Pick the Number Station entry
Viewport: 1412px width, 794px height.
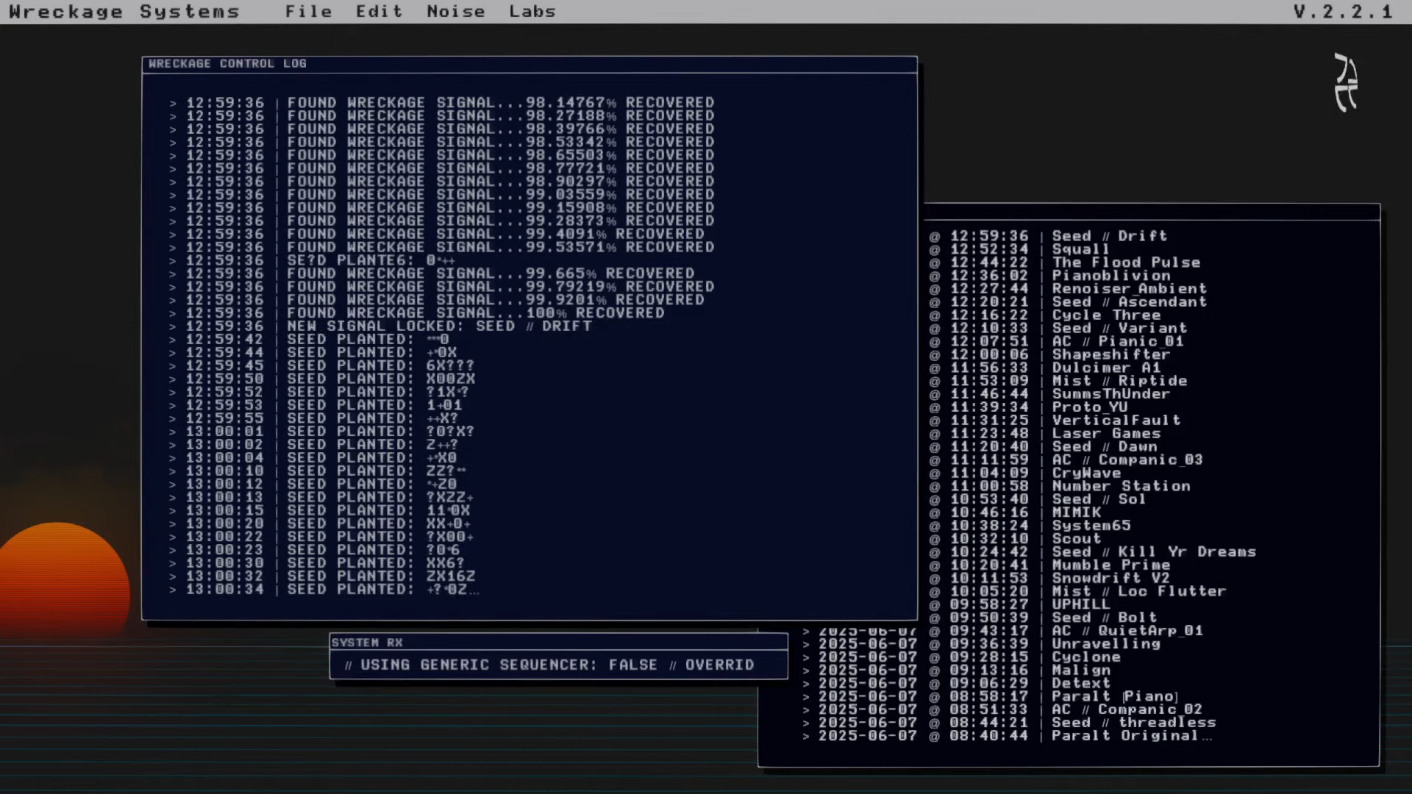(1120, 486)
